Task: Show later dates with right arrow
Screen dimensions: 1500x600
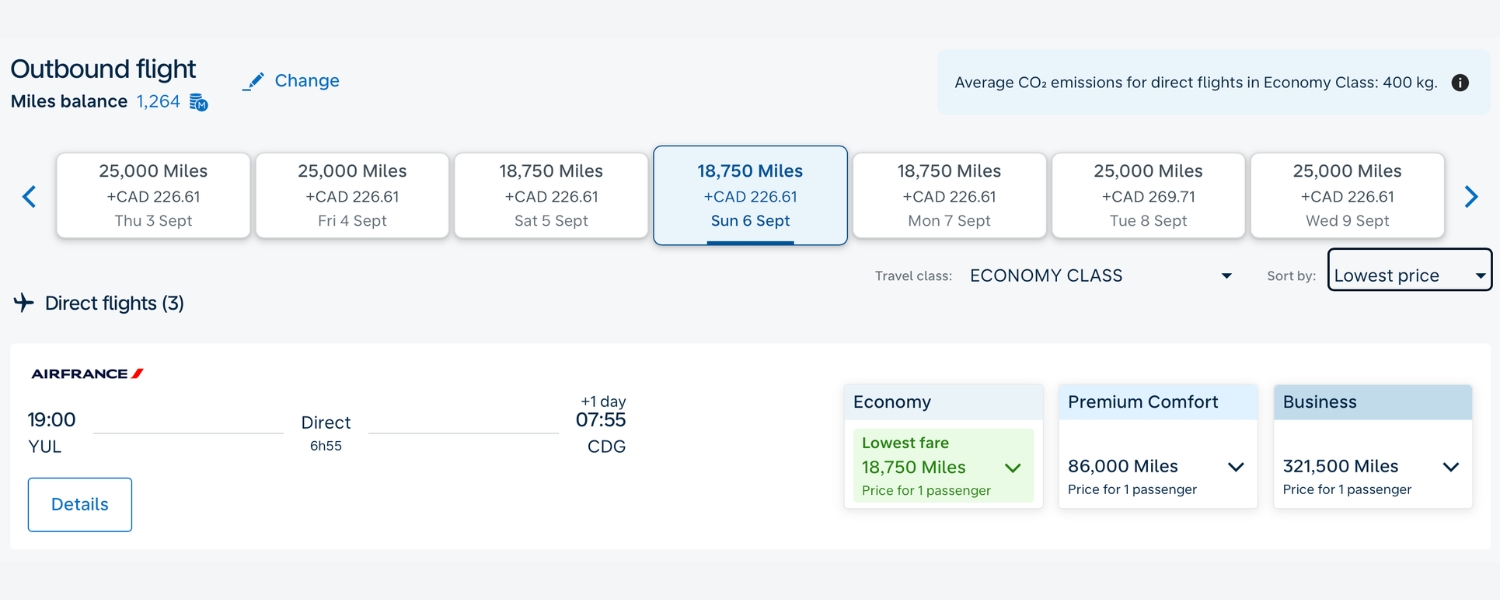Action: 1471,196
